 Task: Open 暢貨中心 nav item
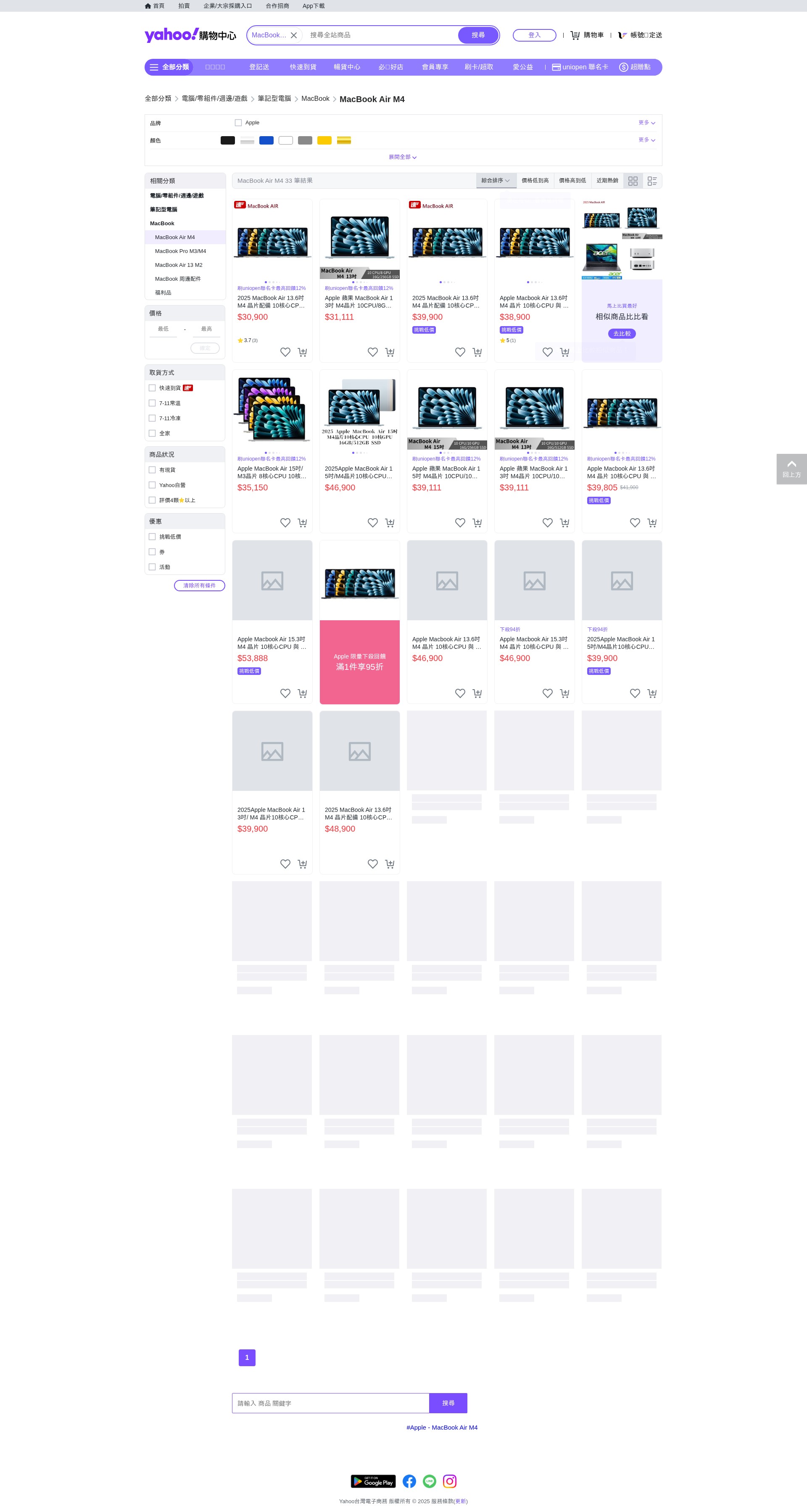[347, 67]
